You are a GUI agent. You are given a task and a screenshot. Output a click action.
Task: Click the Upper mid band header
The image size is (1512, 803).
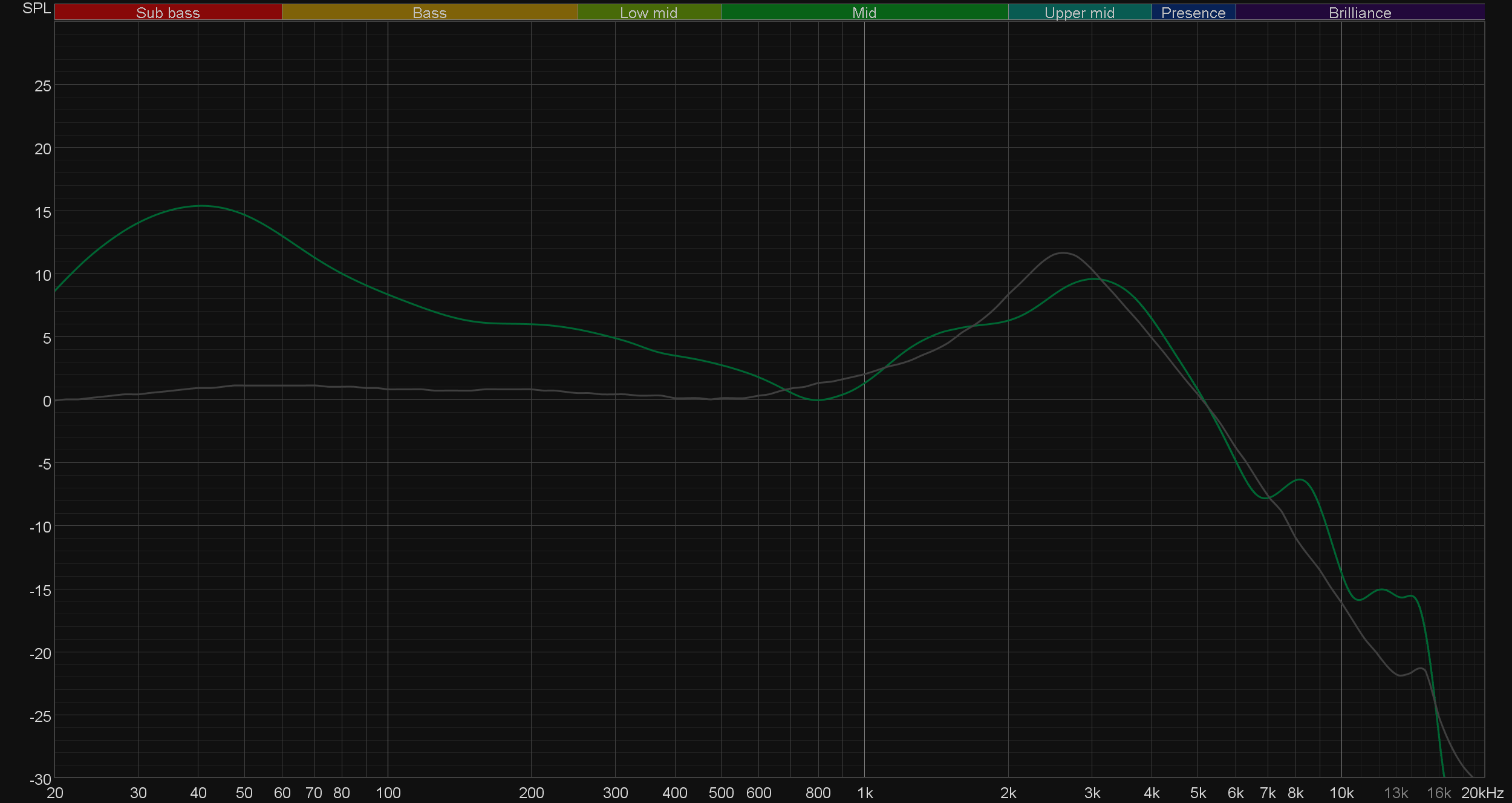point(1080,13)
